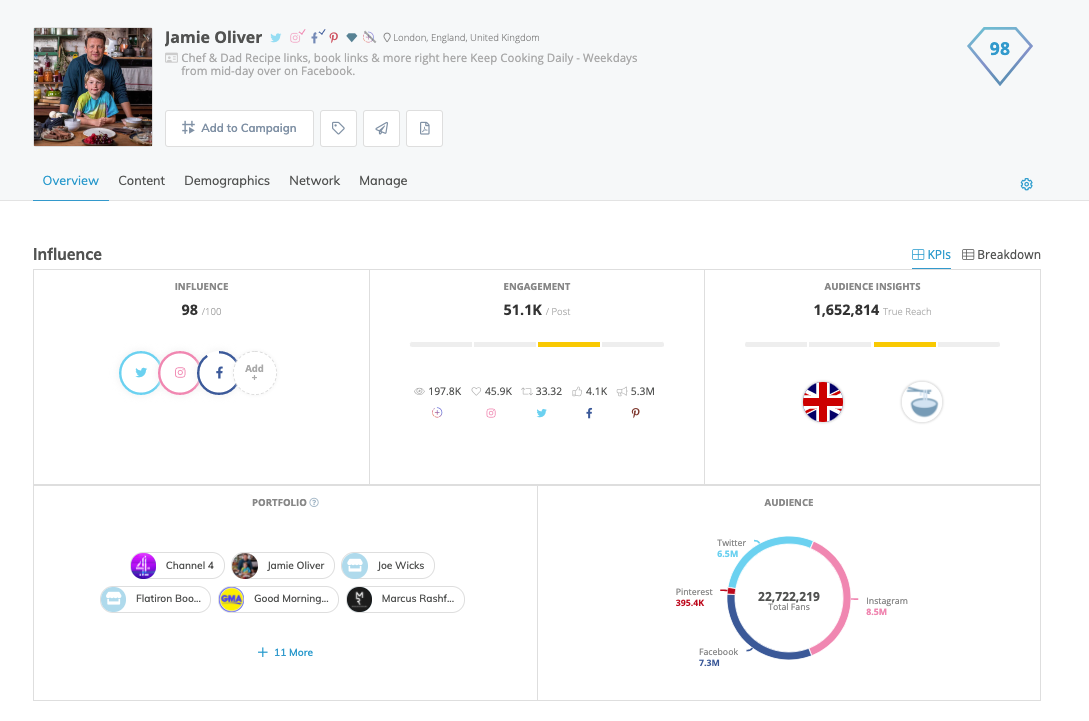Click the United Kingdom flag icon
This screenshot has height=721, width=1089.
tap(823, 402)
